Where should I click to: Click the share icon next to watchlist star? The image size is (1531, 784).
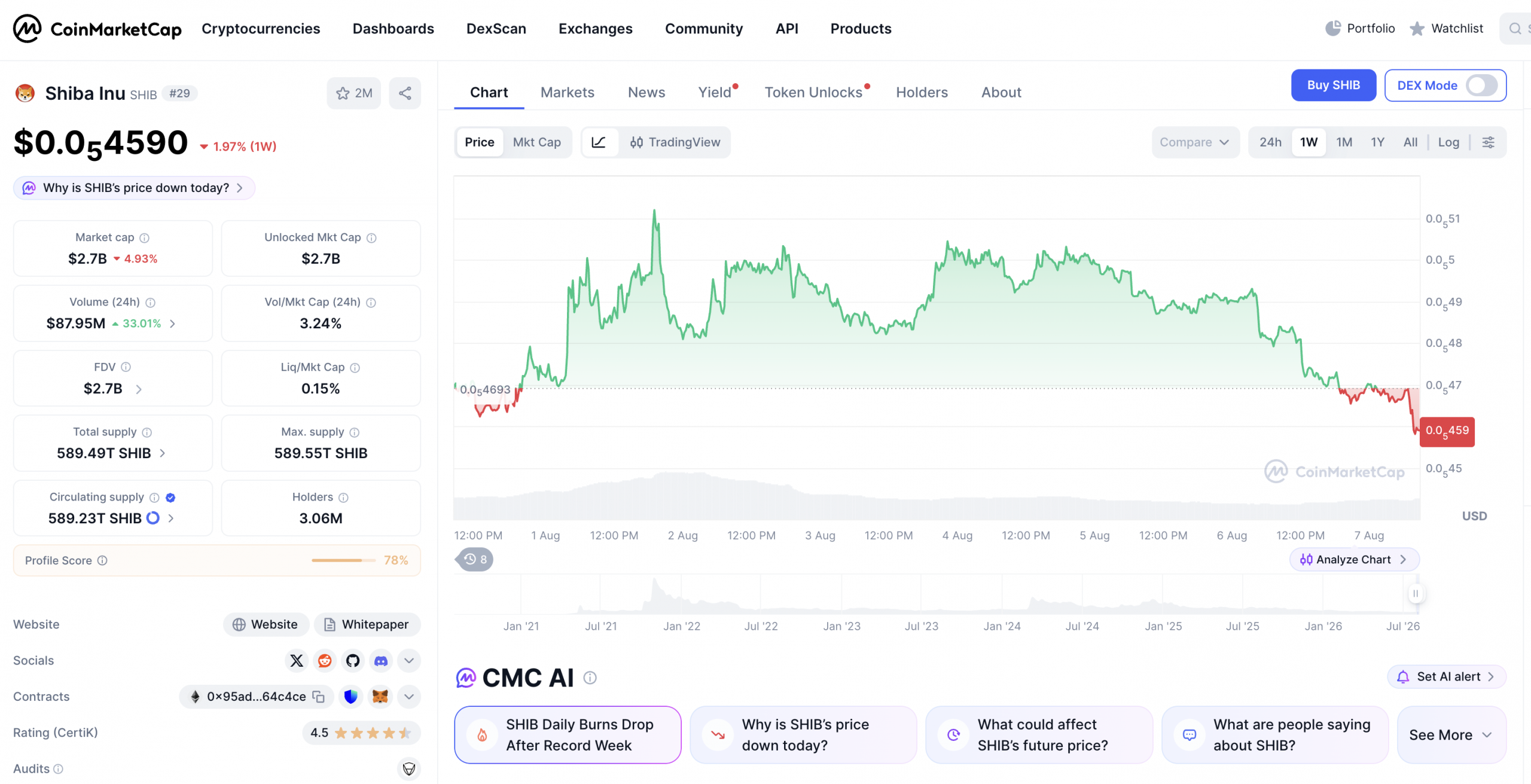click(405, 93)
